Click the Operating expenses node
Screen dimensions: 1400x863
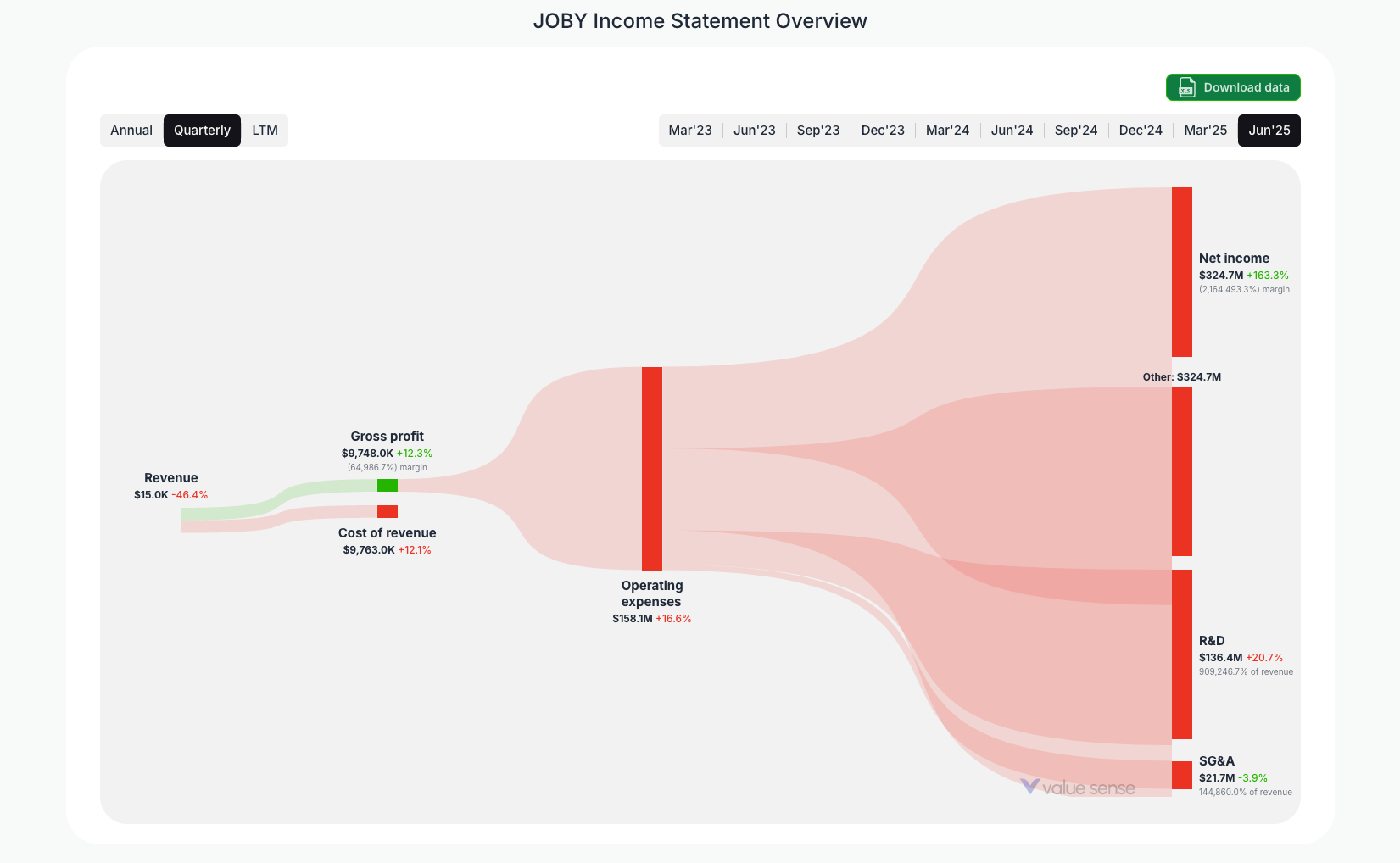651,469
